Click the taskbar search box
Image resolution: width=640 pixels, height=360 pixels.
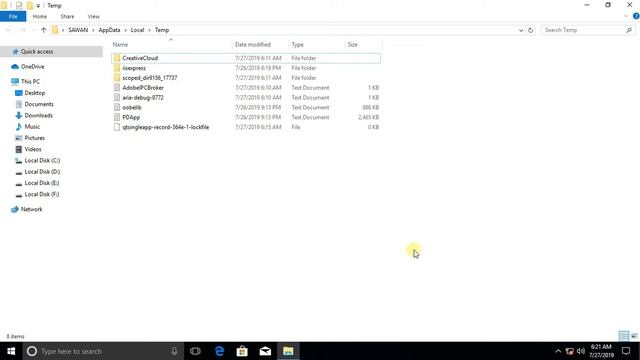point(102,351)
